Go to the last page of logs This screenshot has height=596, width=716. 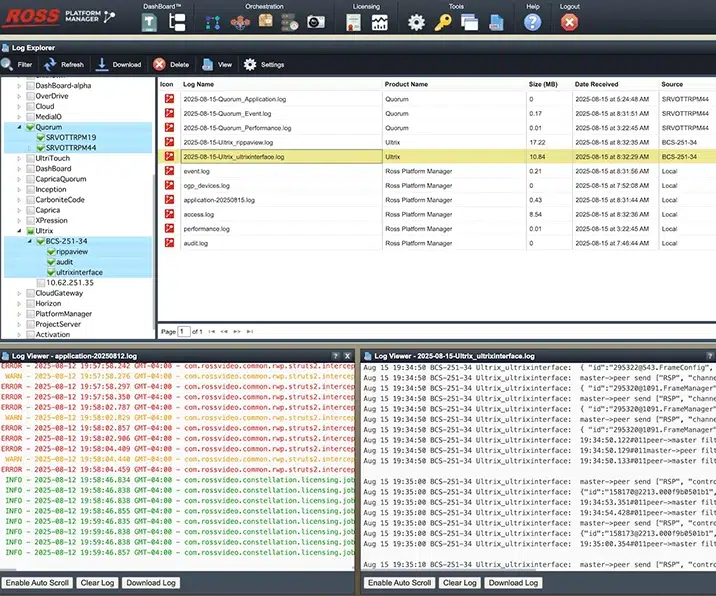[250, 332]
